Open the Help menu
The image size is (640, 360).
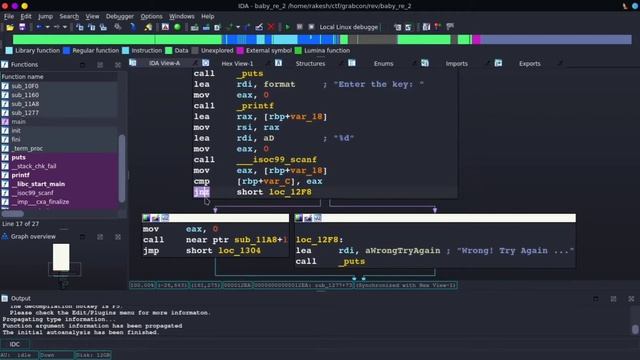[x=207, y=16]
